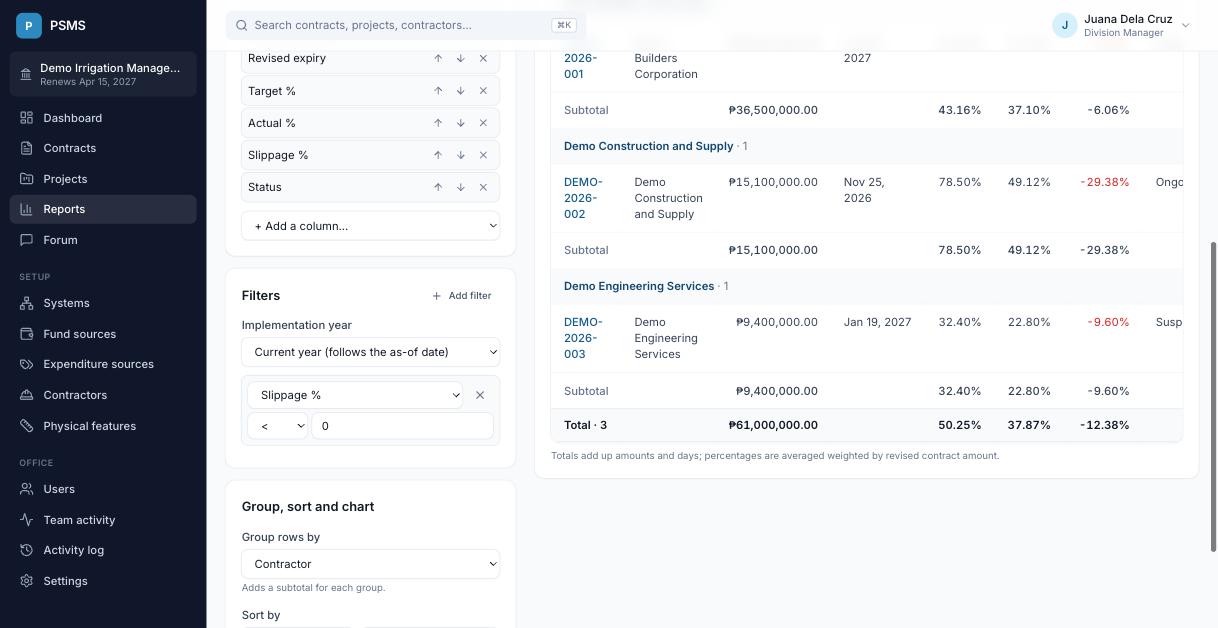Click the PSMS logo icon

(29, 25)
